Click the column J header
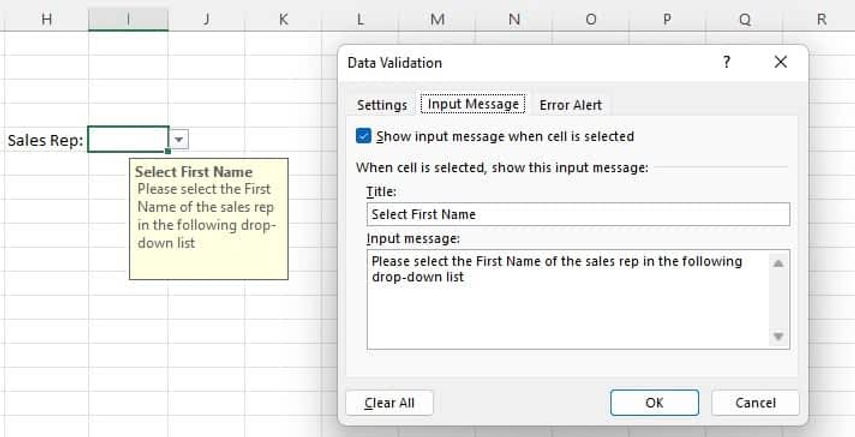Viewport: 855px width, 437px height. coord(206,18)
